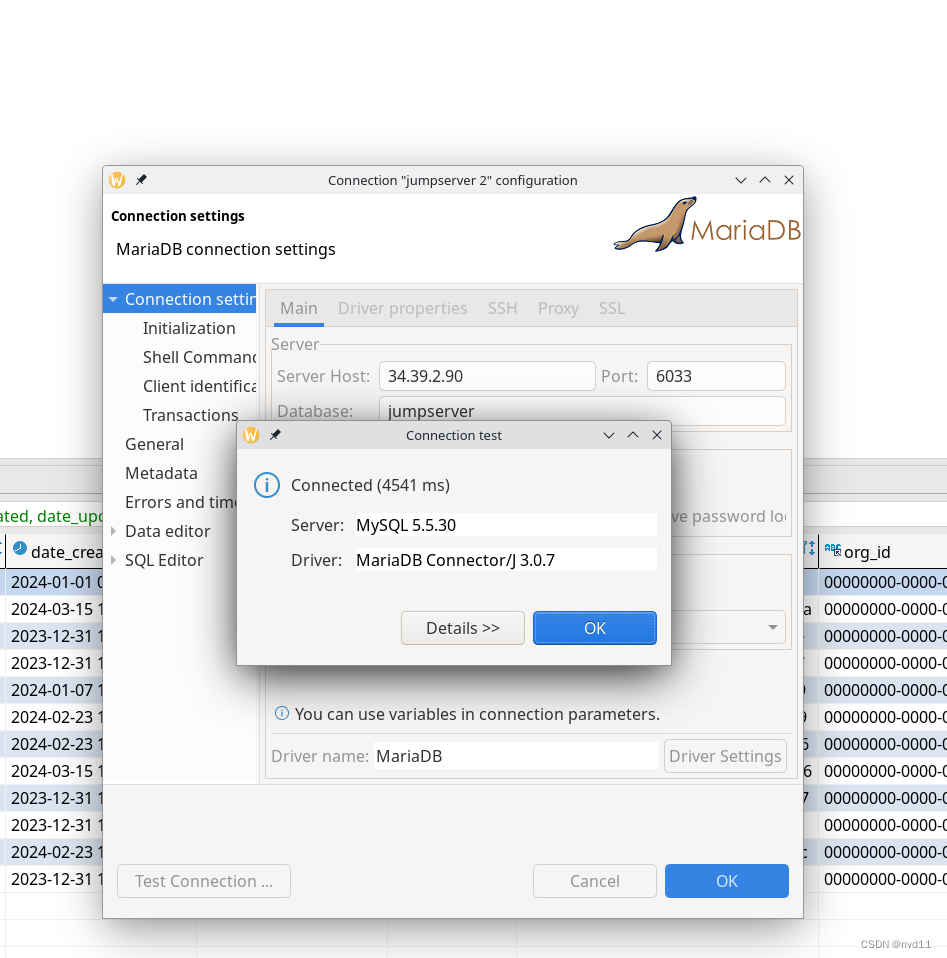Click the Test Connection ... button
This screenshot has width=947, height=958.
pos(203,881)
